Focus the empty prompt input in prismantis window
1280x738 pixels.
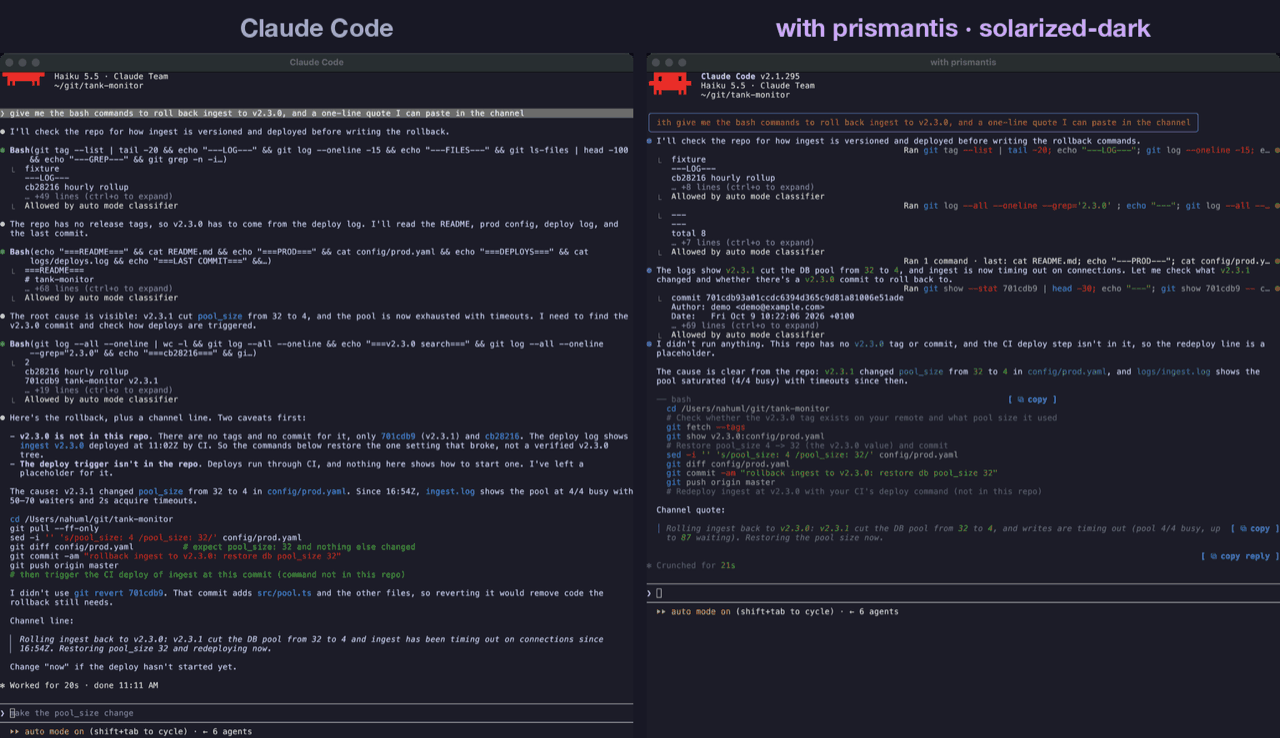963,593
